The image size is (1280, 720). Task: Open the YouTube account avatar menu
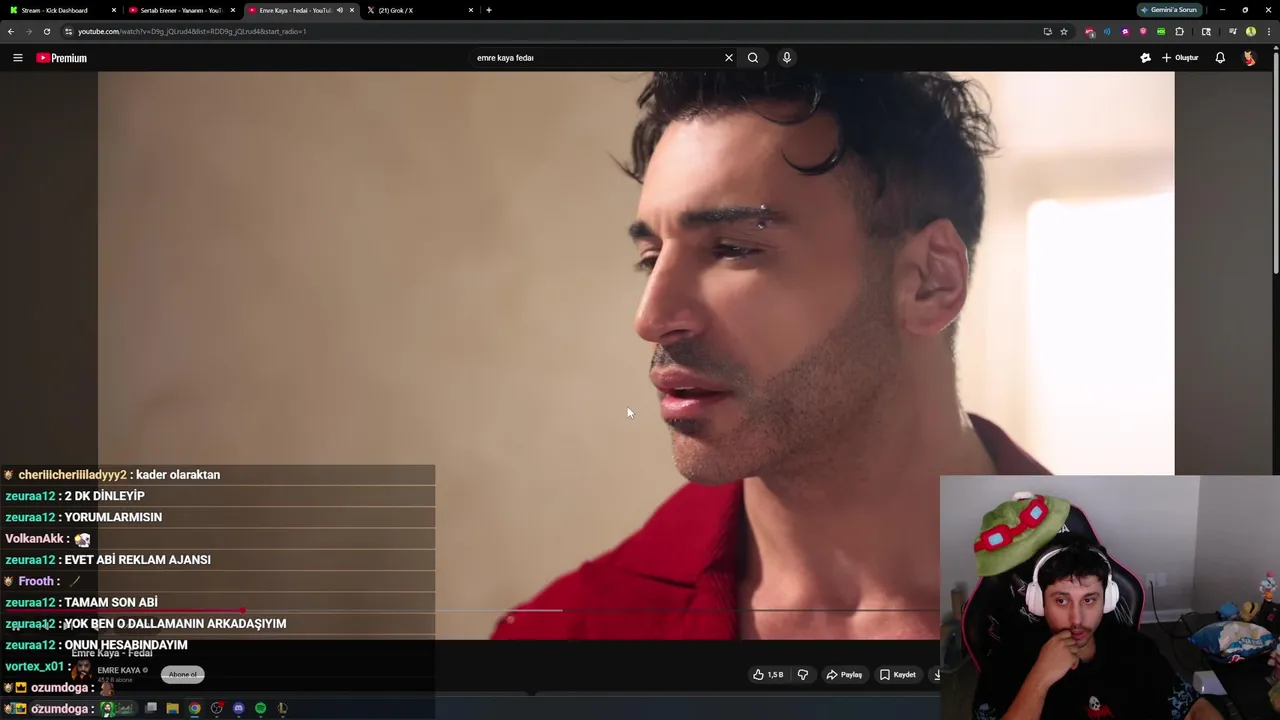click(x=1249, y=58)
